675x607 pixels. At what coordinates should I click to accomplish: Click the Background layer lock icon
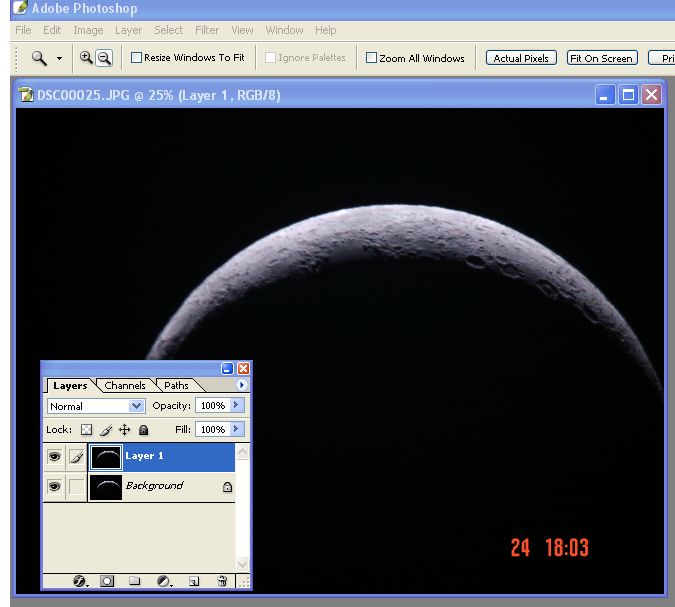click(227, 487)
